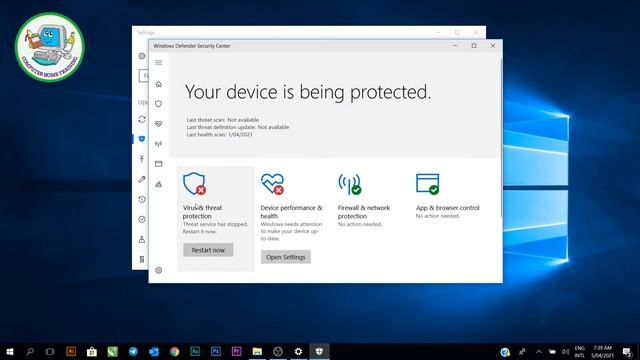Open Outlook from taskbar
The height and width of the screenshot is (360, 640).
(x=154, y=351)
